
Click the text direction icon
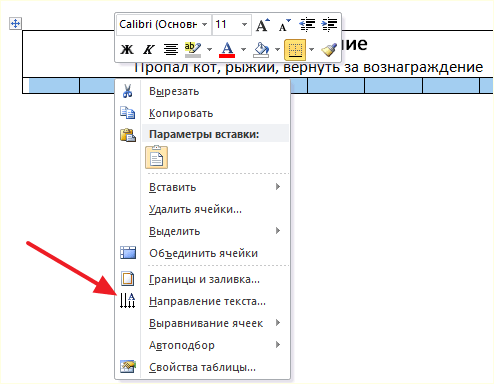[x=128, y=300]
